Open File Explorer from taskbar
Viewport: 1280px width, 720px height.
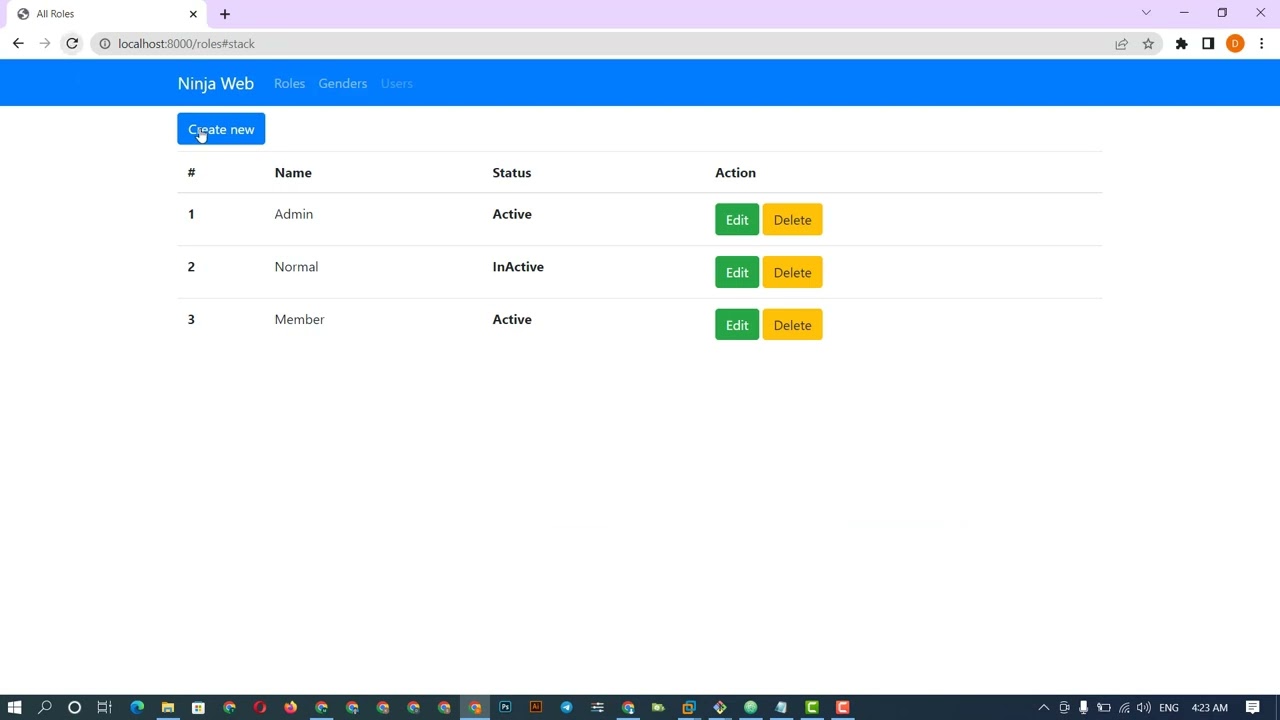pos(168,708)
